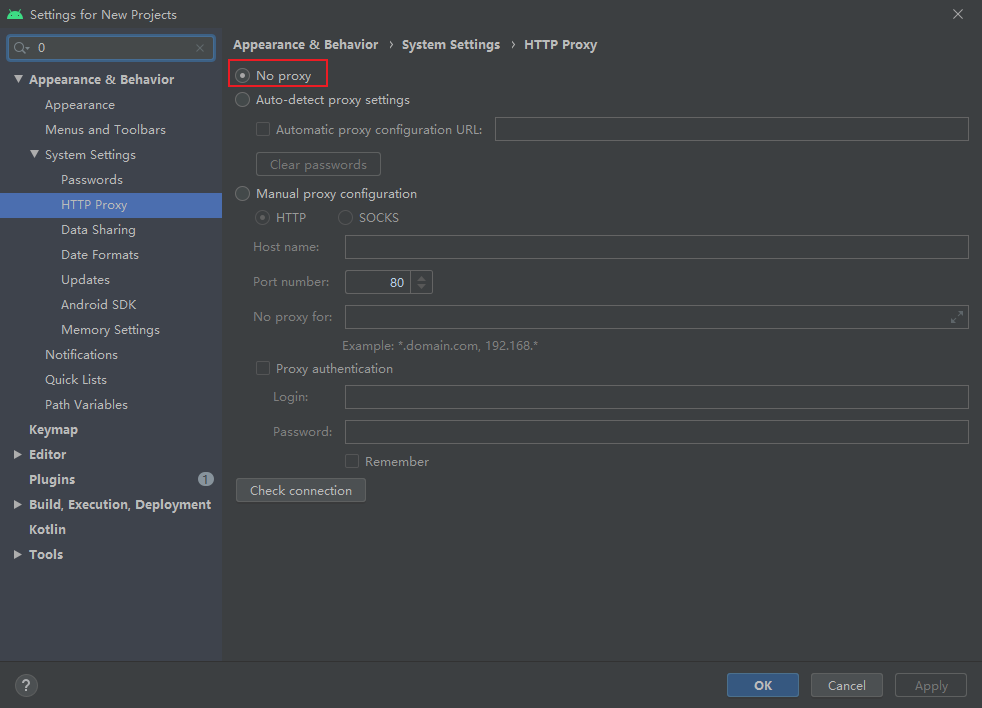Choose the SOCKS proxy type radio

pos(346,218)
